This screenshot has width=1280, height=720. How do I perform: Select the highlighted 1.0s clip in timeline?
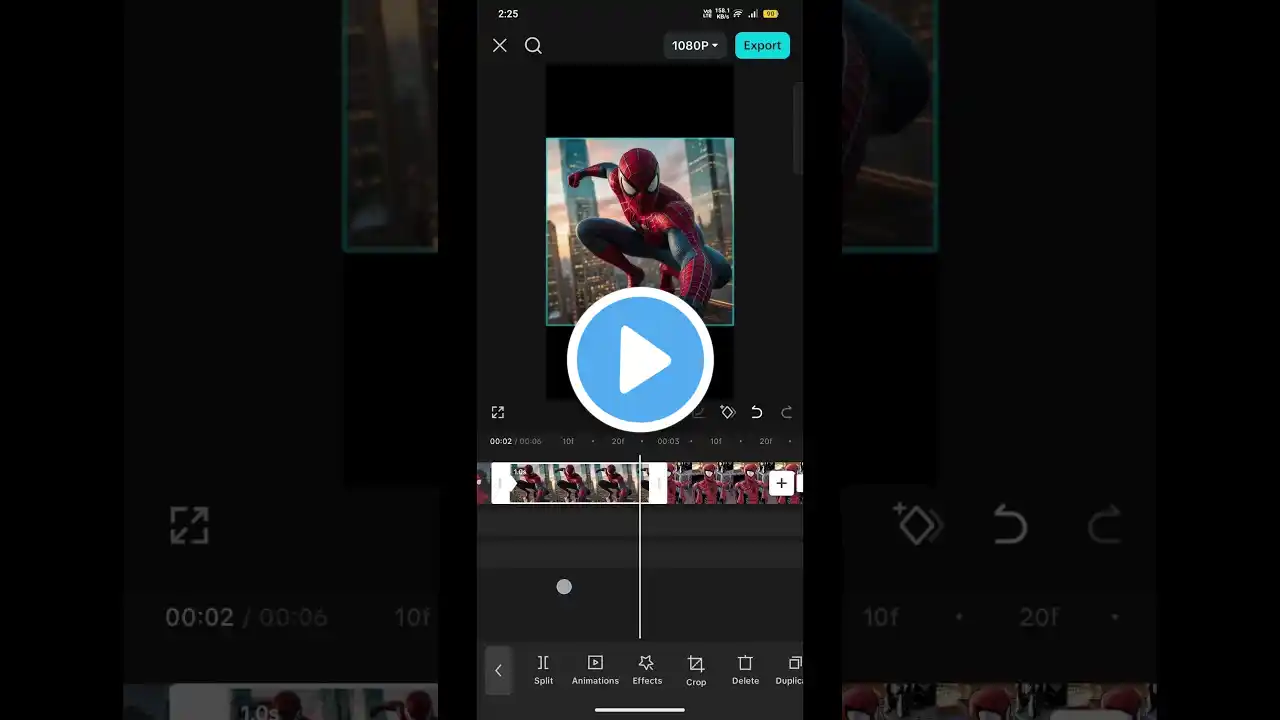pyautogui.click(x=579, y=483)
